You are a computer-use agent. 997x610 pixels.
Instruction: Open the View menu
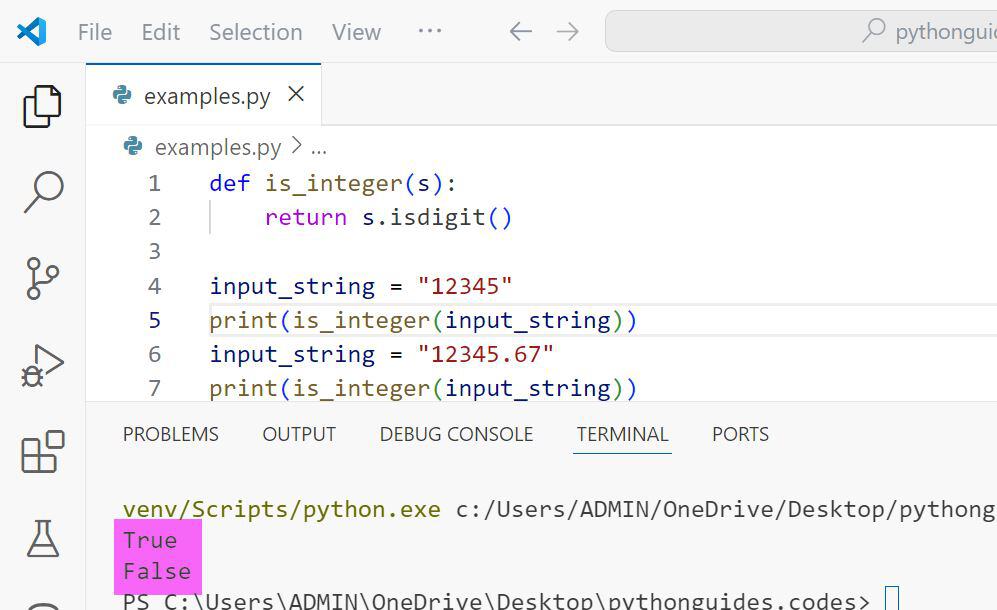tap(356, 31)
